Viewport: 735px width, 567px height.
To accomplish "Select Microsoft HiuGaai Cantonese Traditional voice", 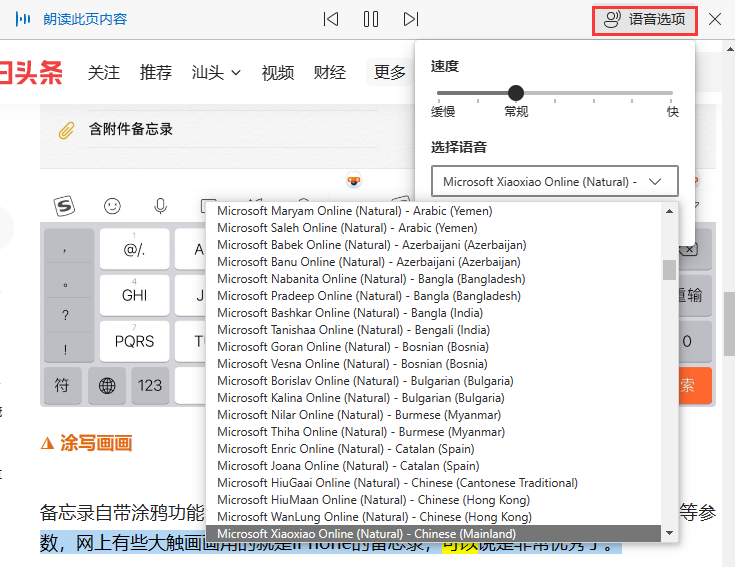I will [434, 483].
